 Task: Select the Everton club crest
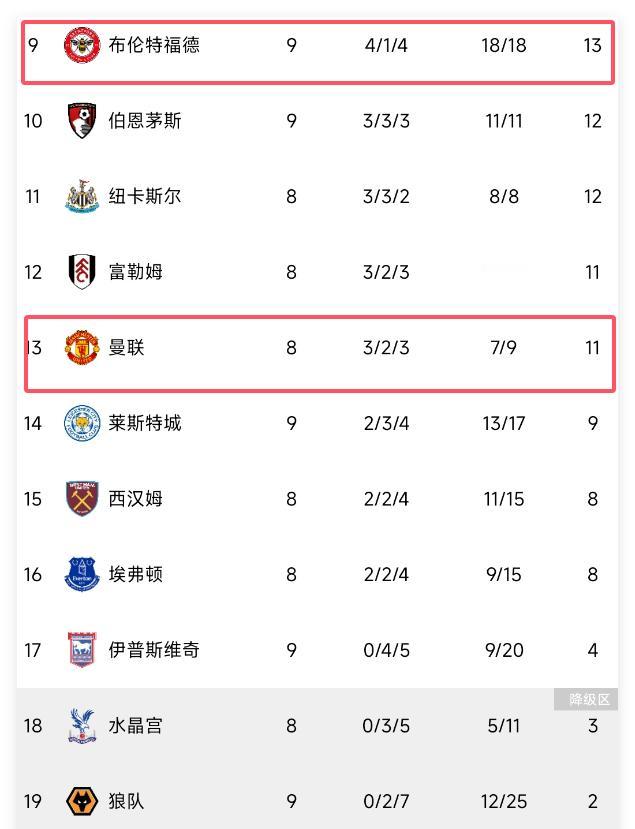[81, 574]
